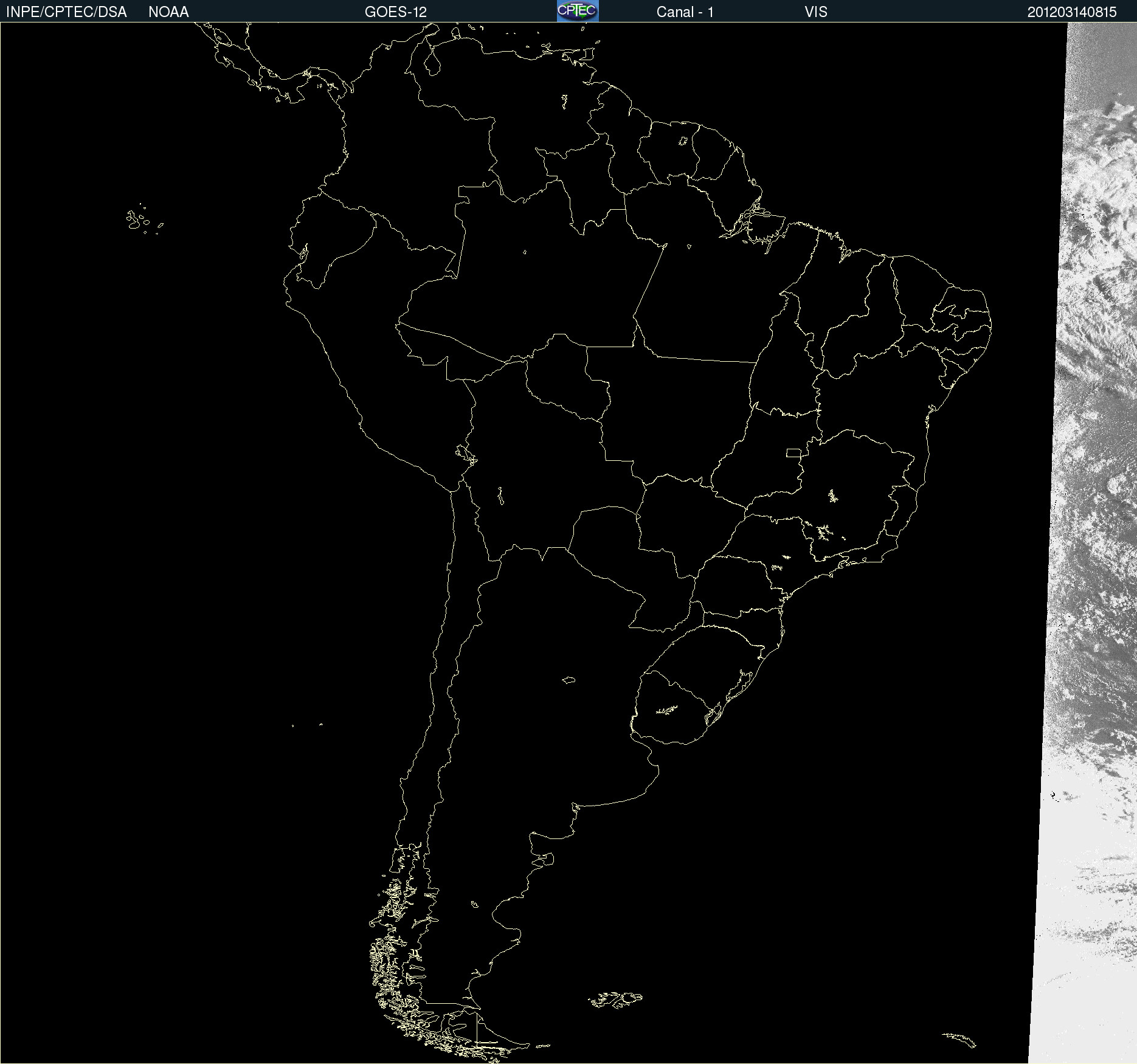Click the 201203140815 timestamp
The width and height of the screenshot is (1137, 1064).
click(1072, 12)
